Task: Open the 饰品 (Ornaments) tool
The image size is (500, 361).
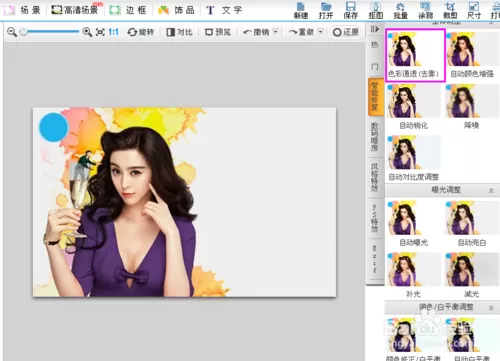Action: [x=176, y=10]
